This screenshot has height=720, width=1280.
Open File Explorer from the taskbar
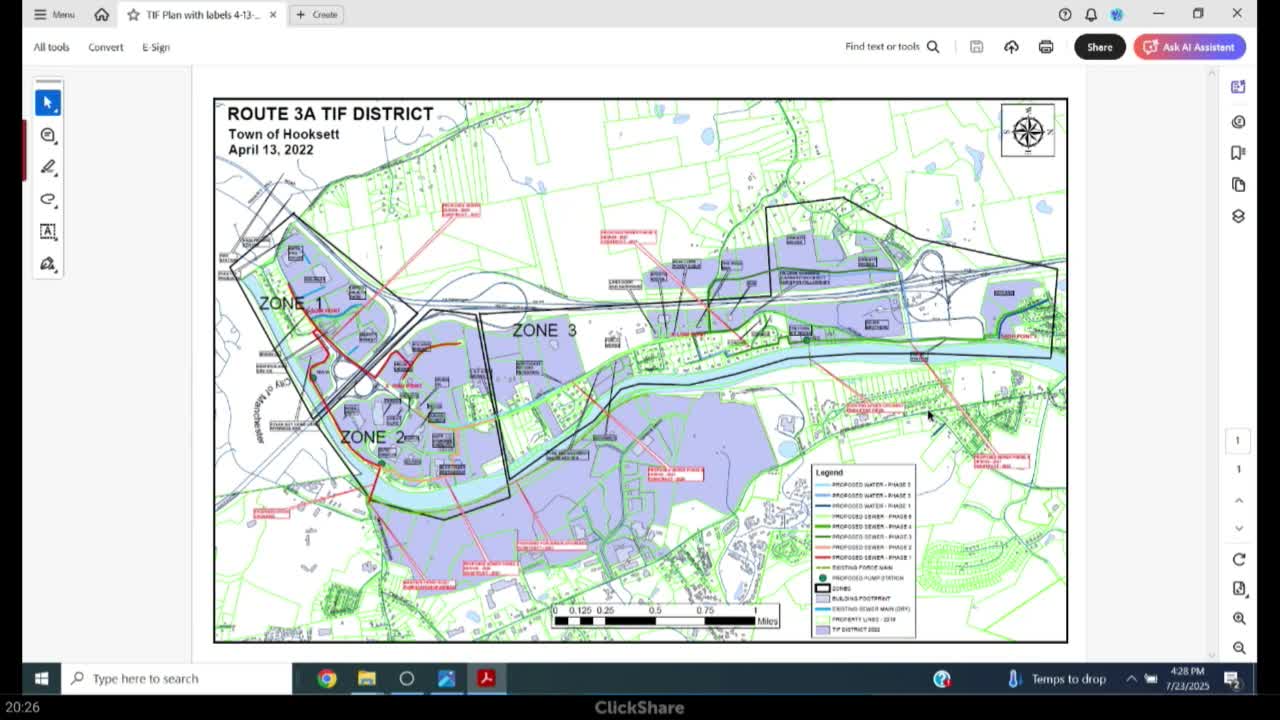(367, 678)
